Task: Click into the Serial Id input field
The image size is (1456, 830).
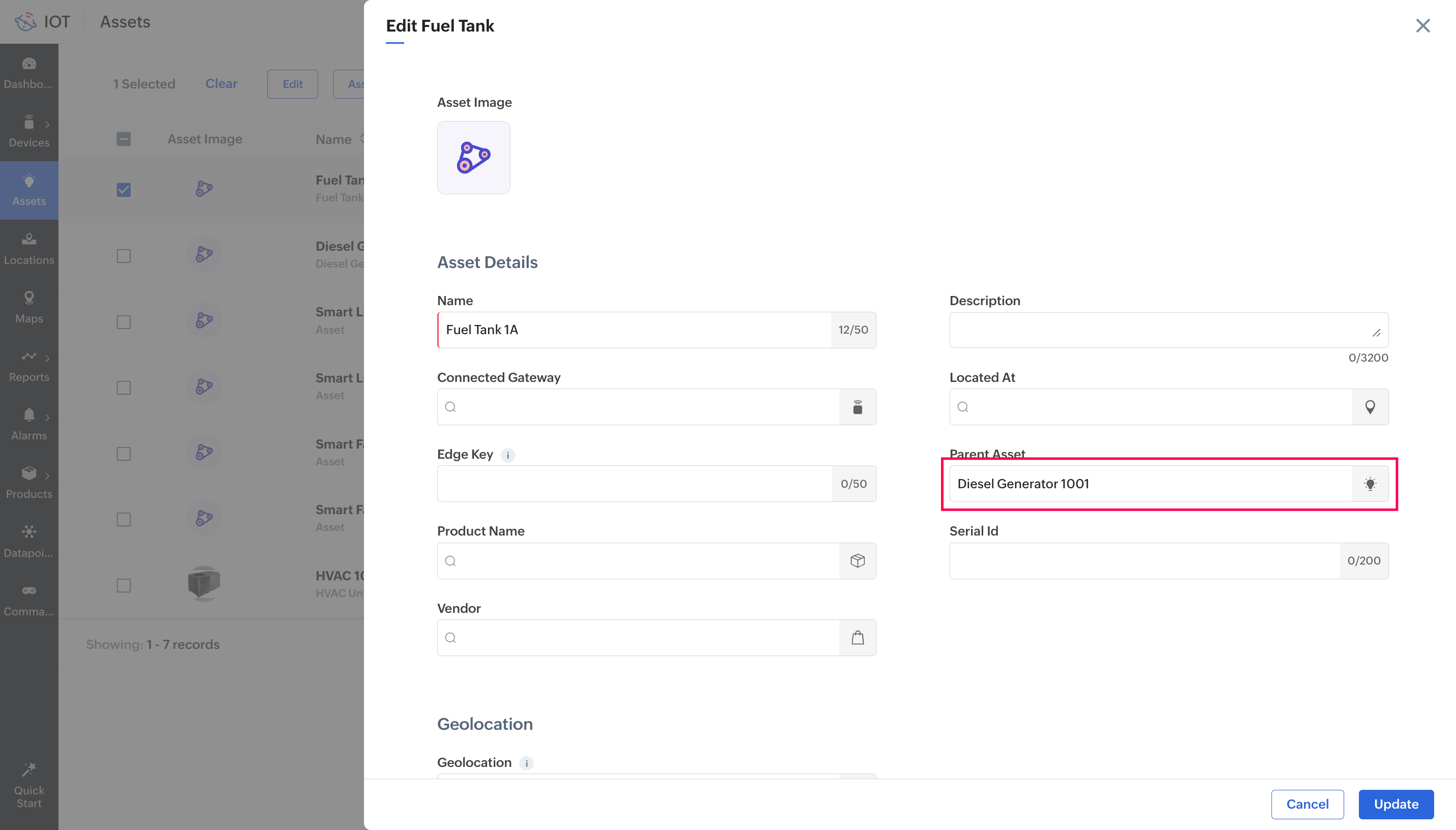Action: [1145, 561]
